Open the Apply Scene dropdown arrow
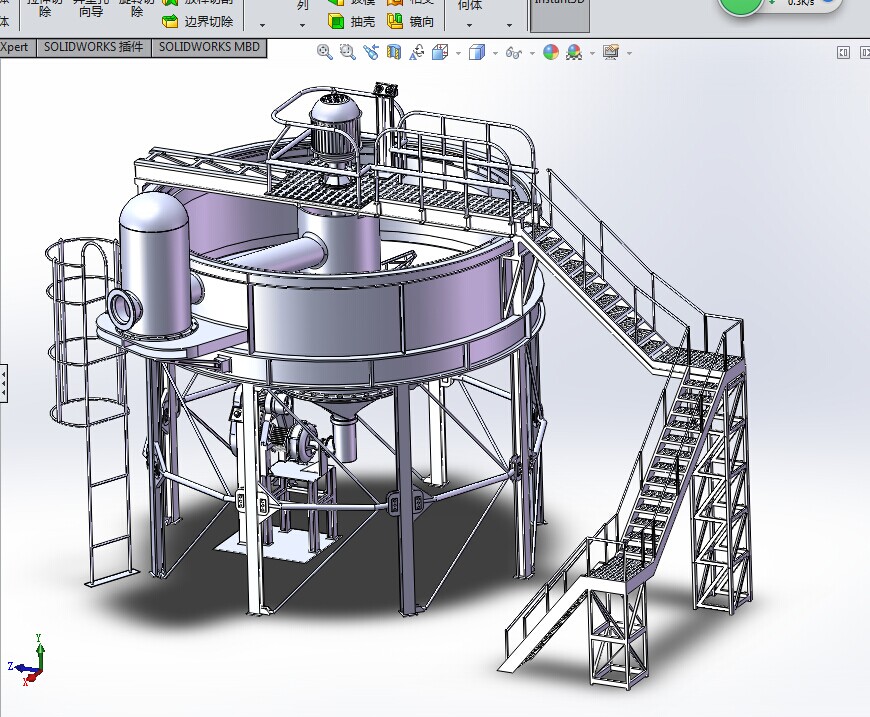 592,53
